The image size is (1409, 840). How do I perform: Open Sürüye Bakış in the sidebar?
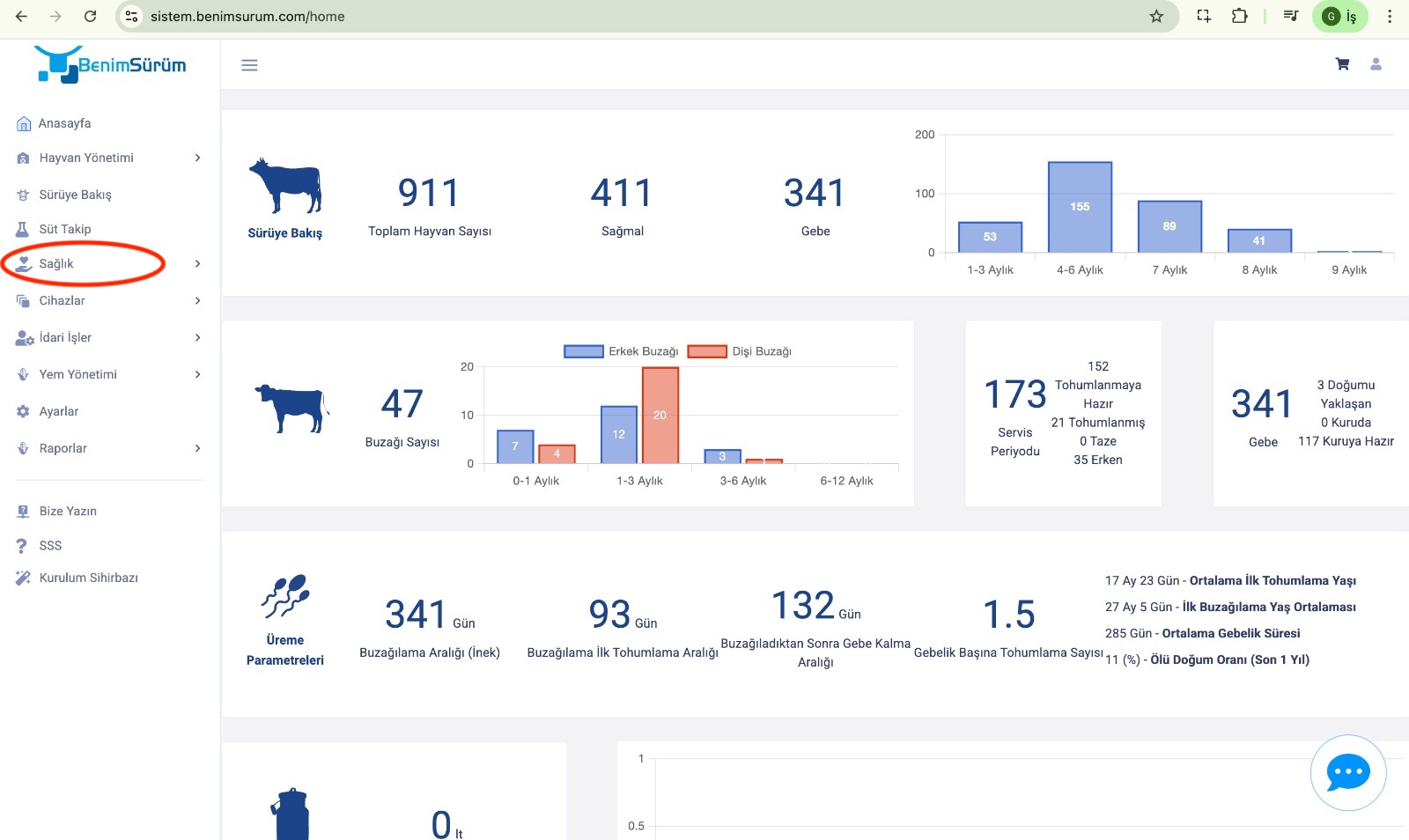tap(75, 195)
